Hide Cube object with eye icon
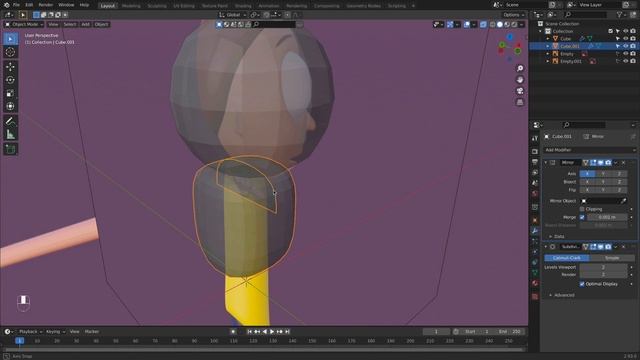 (625, 38)
